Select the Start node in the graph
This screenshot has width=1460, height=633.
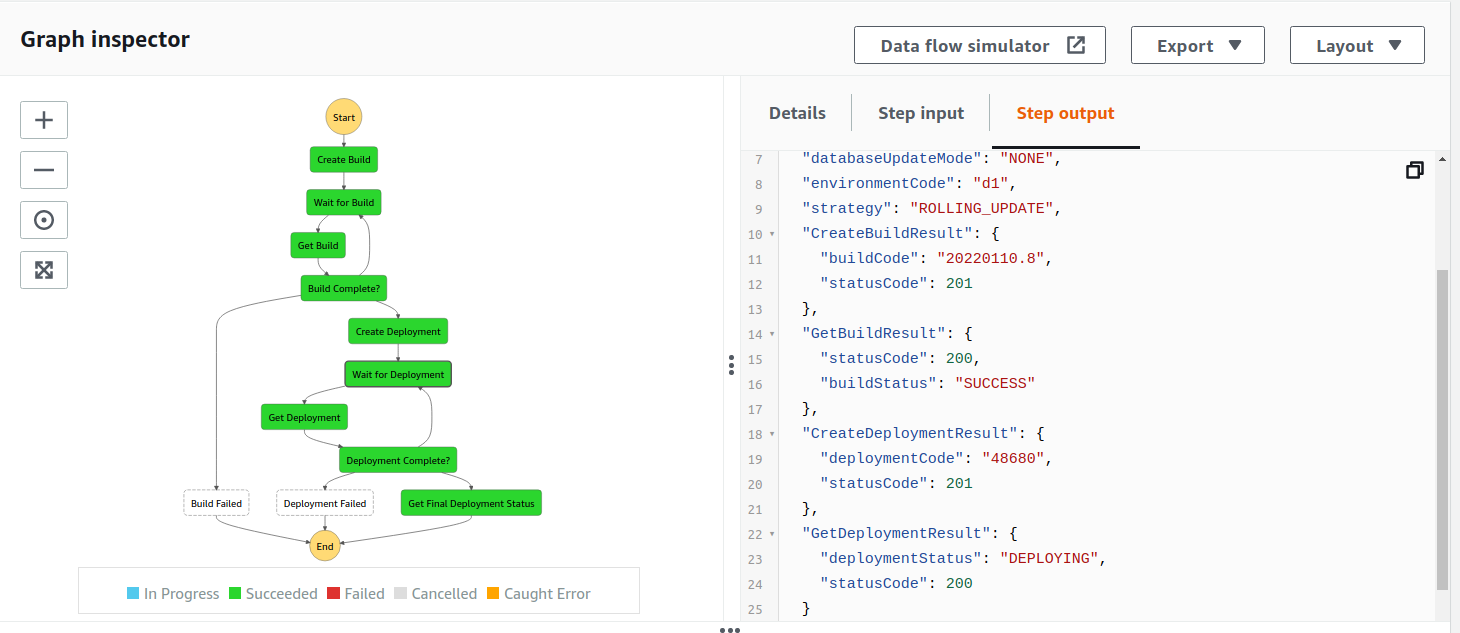point(343,116)
